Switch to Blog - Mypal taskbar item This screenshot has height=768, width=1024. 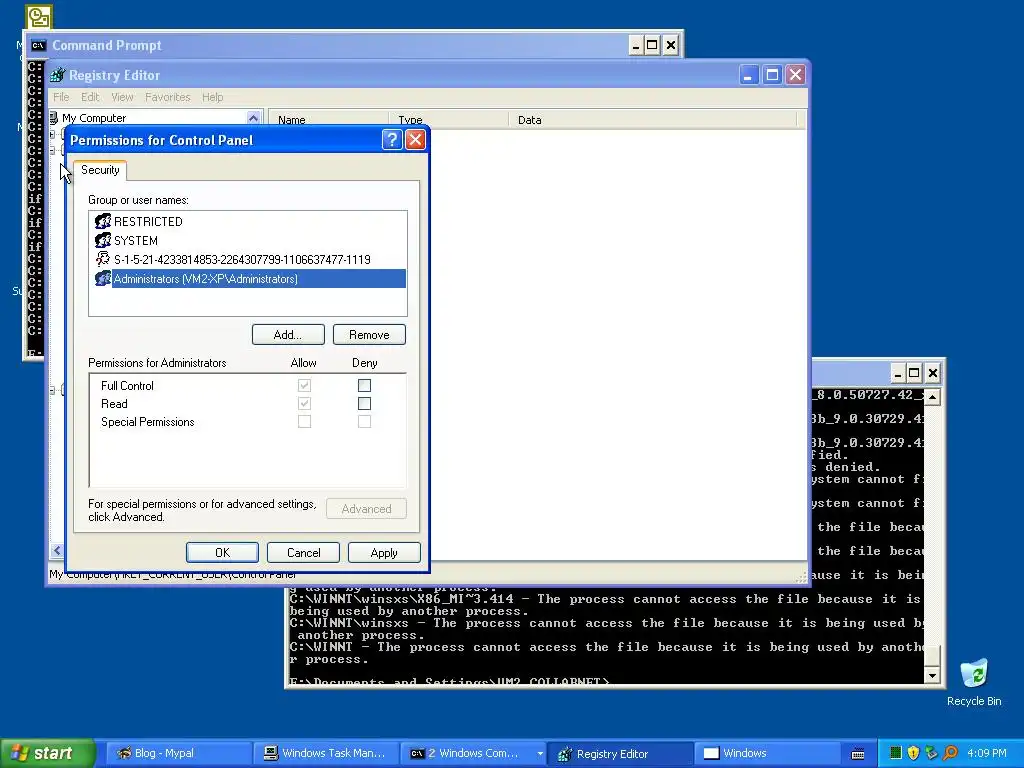coord(178,754)
